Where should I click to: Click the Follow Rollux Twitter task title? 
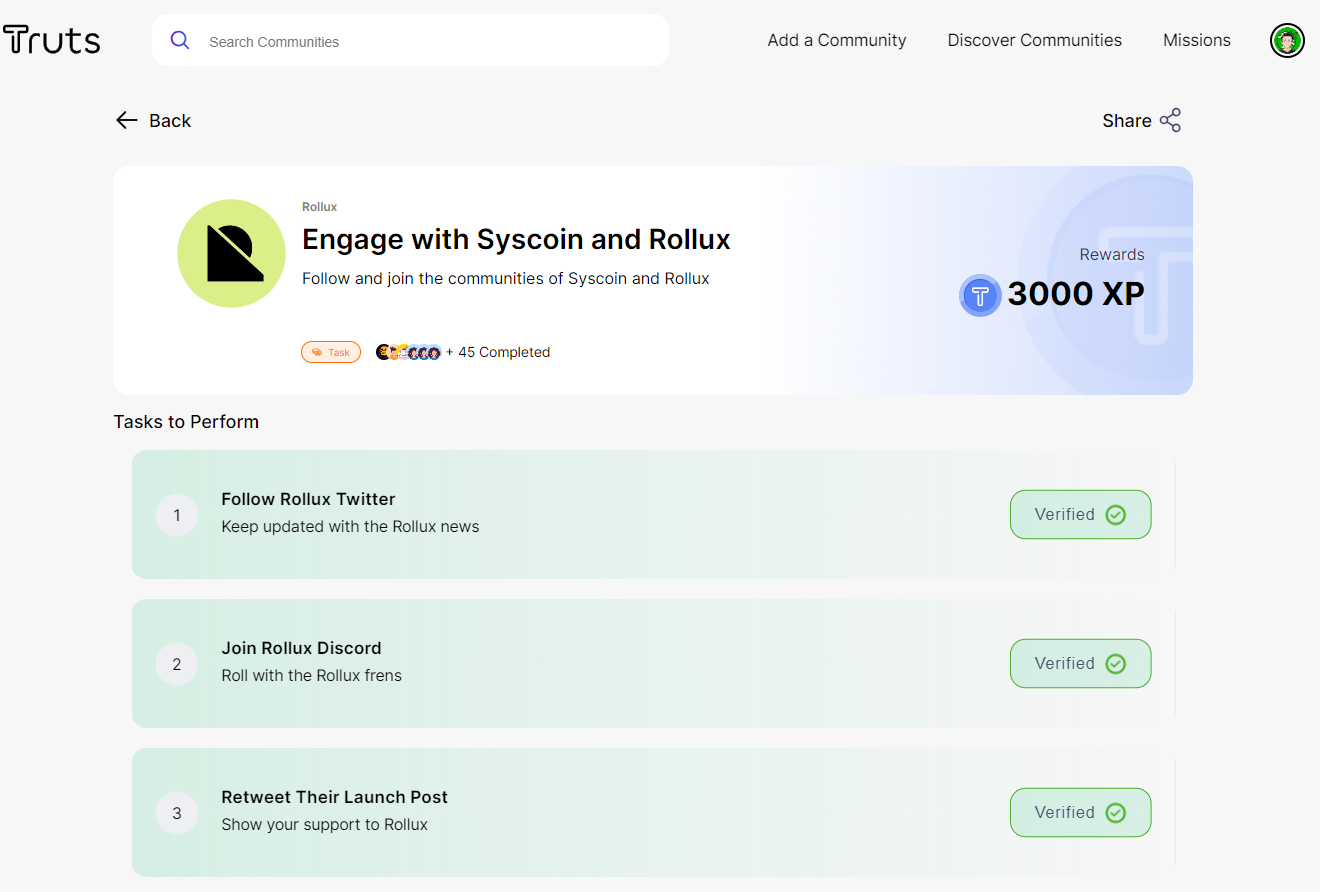[308, 499]
